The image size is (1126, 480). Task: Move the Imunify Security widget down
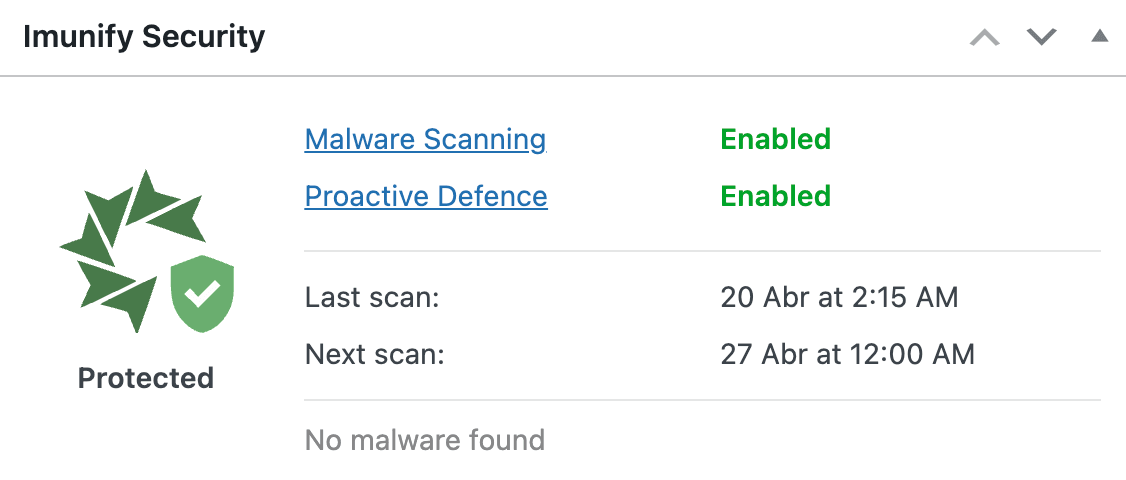click(x=1042, y=38)
